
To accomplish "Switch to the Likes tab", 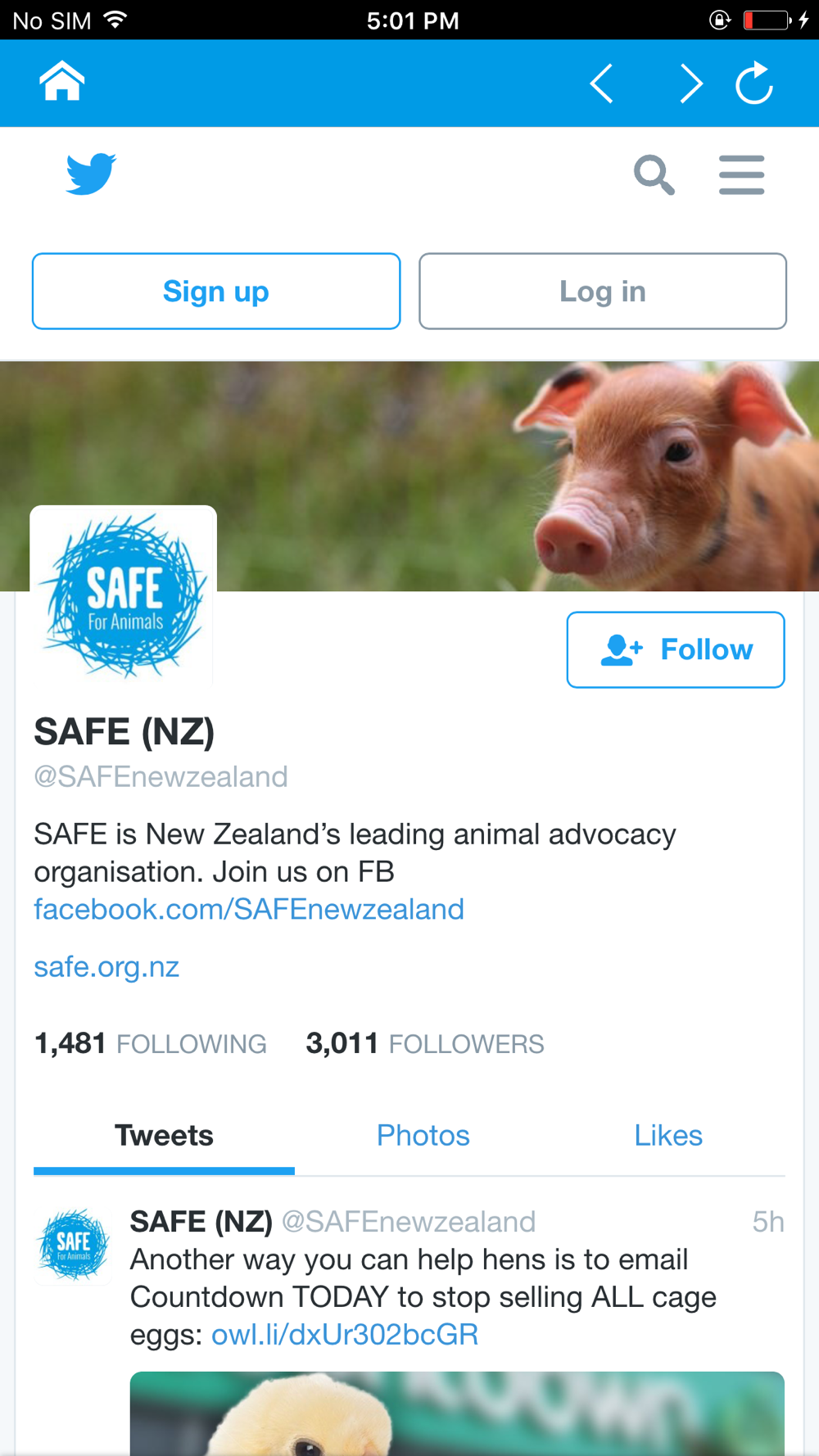I will [668, 1136].
